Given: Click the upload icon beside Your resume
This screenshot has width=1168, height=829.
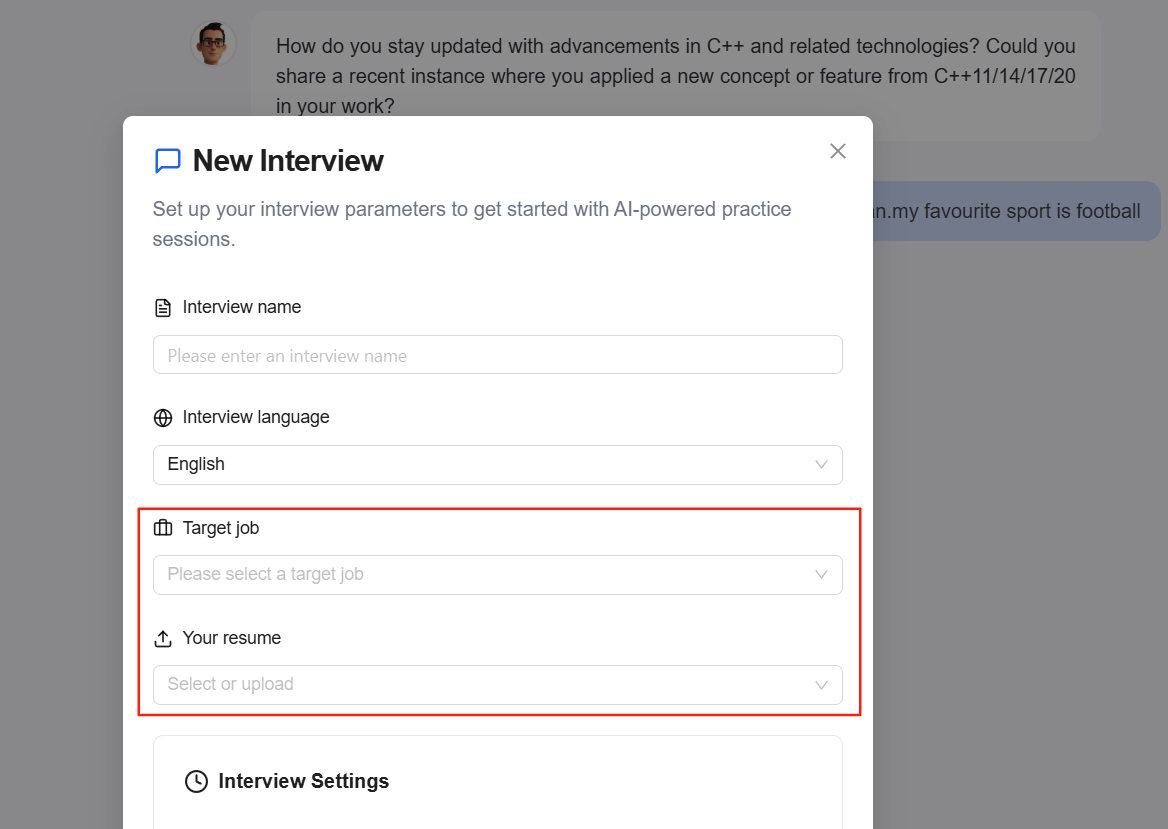Looking at the screenshot, I should click(x=163, y=637).
